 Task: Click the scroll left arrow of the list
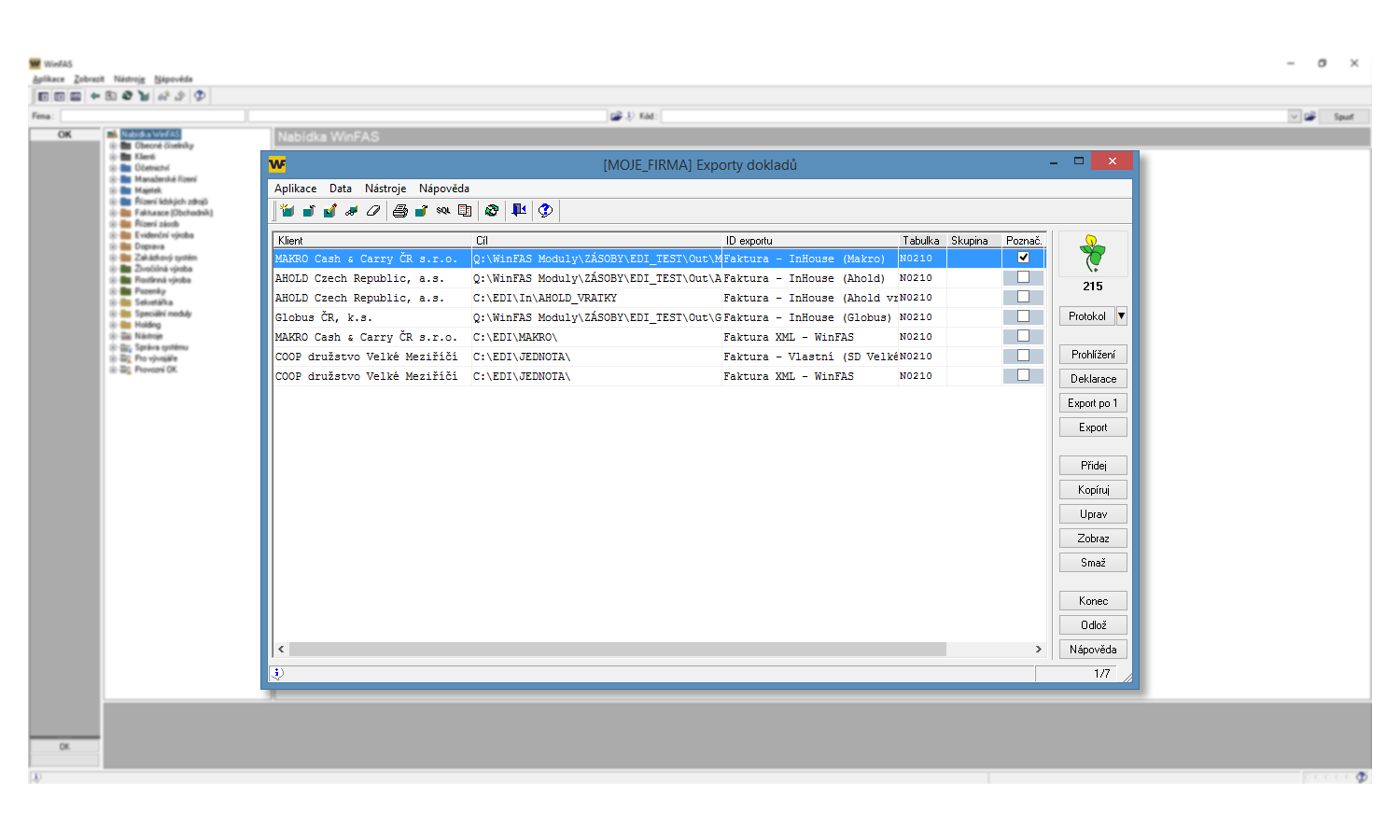(281, 649)
